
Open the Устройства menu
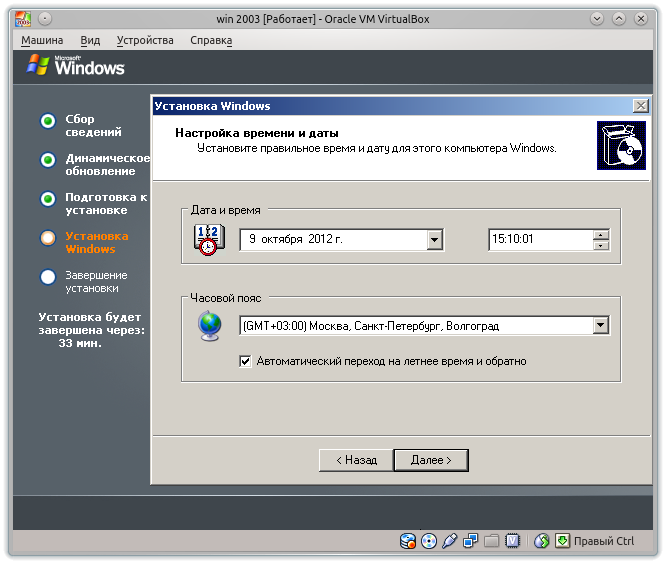click(145, 40)
